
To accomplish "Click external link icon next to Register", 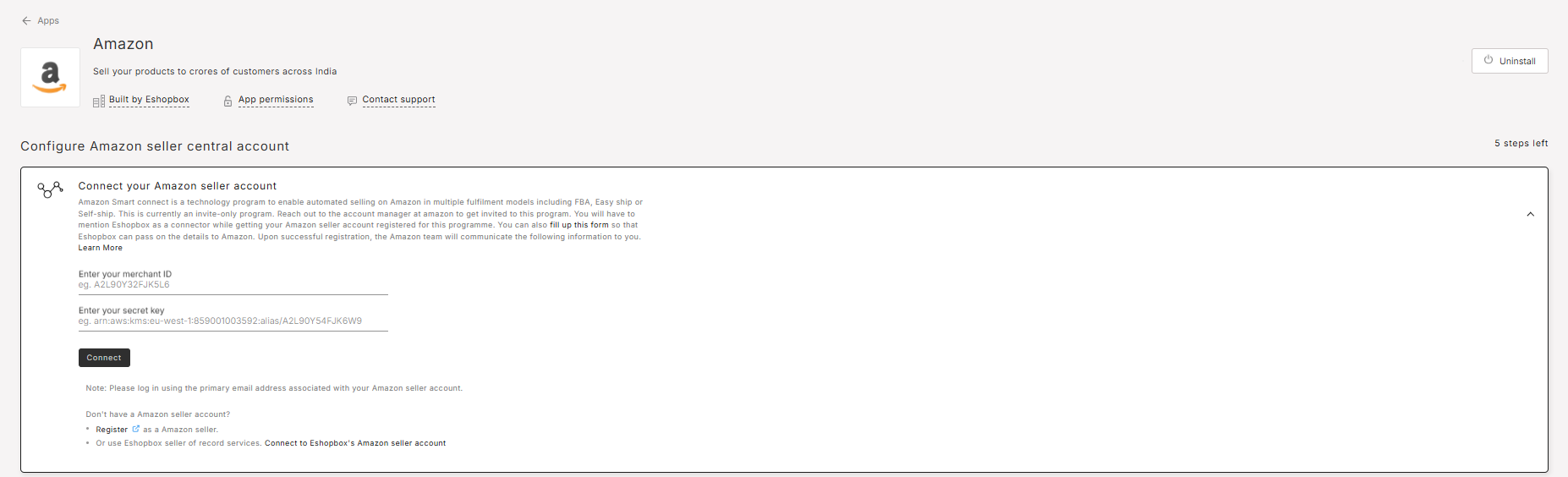I will (x=135, y=429).
